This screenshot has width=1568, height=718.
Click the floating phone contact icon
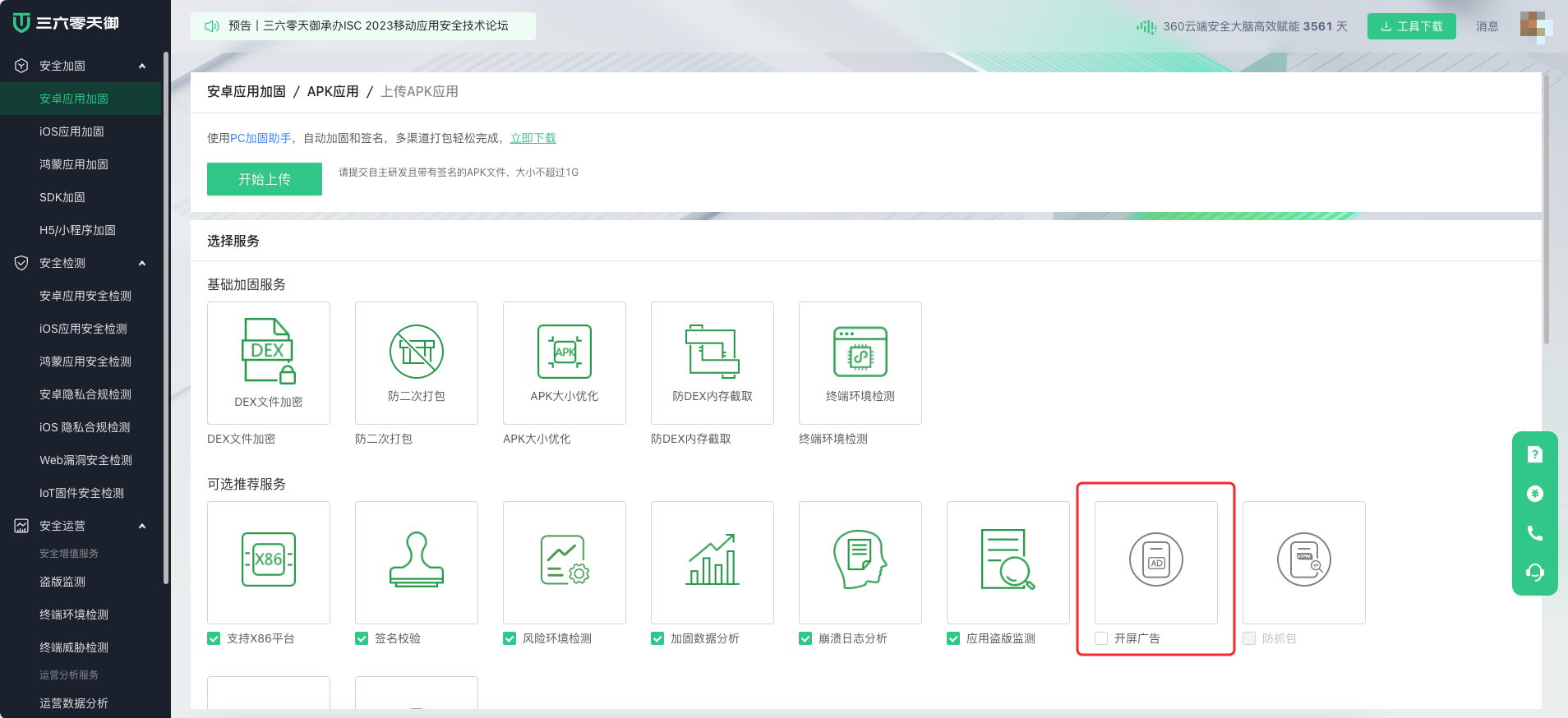1534,533
